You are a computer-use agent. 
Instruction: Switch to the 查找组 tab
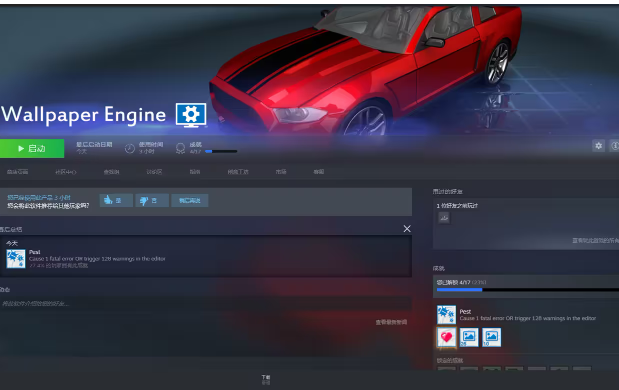[111, 172]
